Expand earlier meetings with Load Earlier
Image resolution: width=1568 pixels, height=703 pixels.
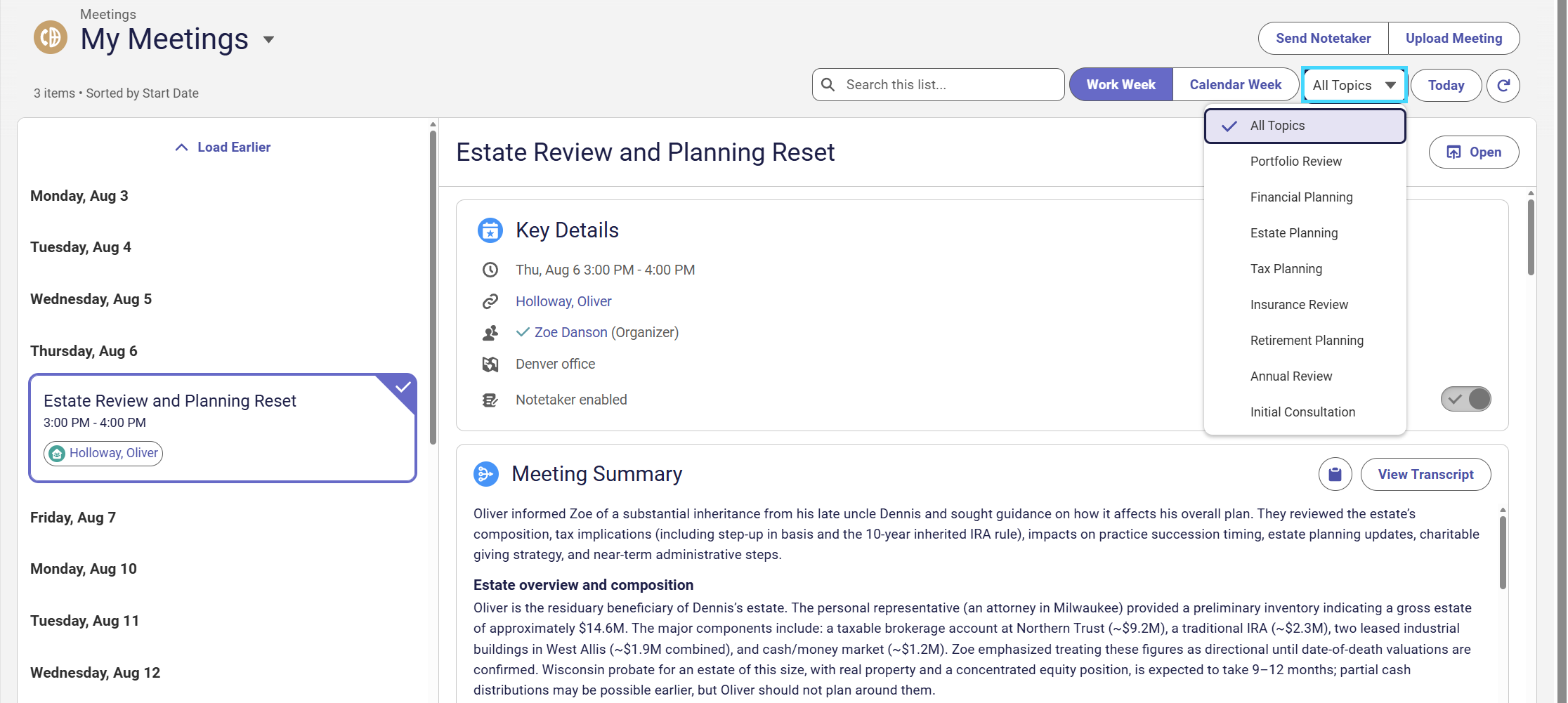click(x=223, y=147)
